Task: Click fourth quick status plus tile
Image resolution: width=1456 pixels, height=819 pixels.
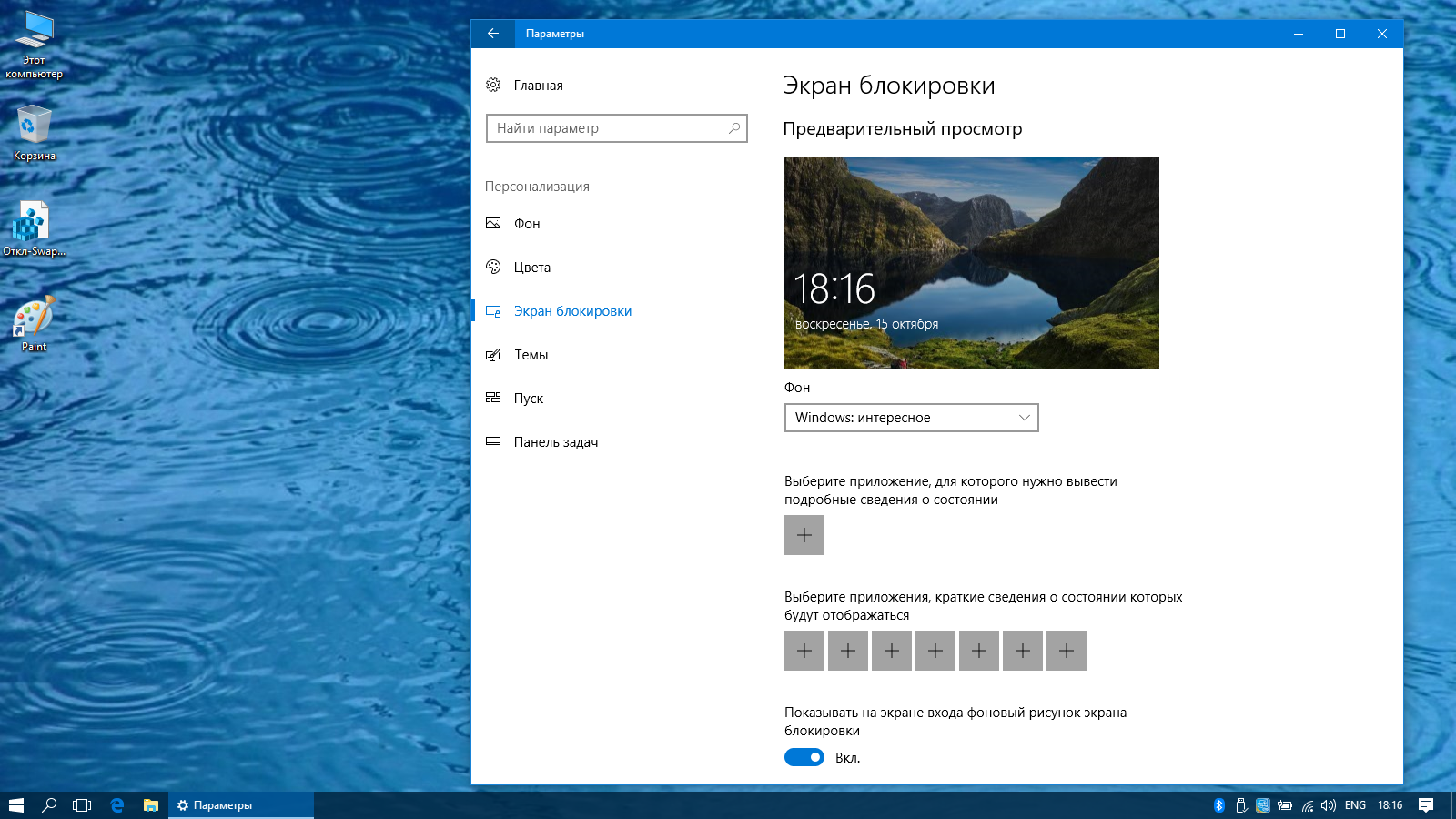Action: 935,651
